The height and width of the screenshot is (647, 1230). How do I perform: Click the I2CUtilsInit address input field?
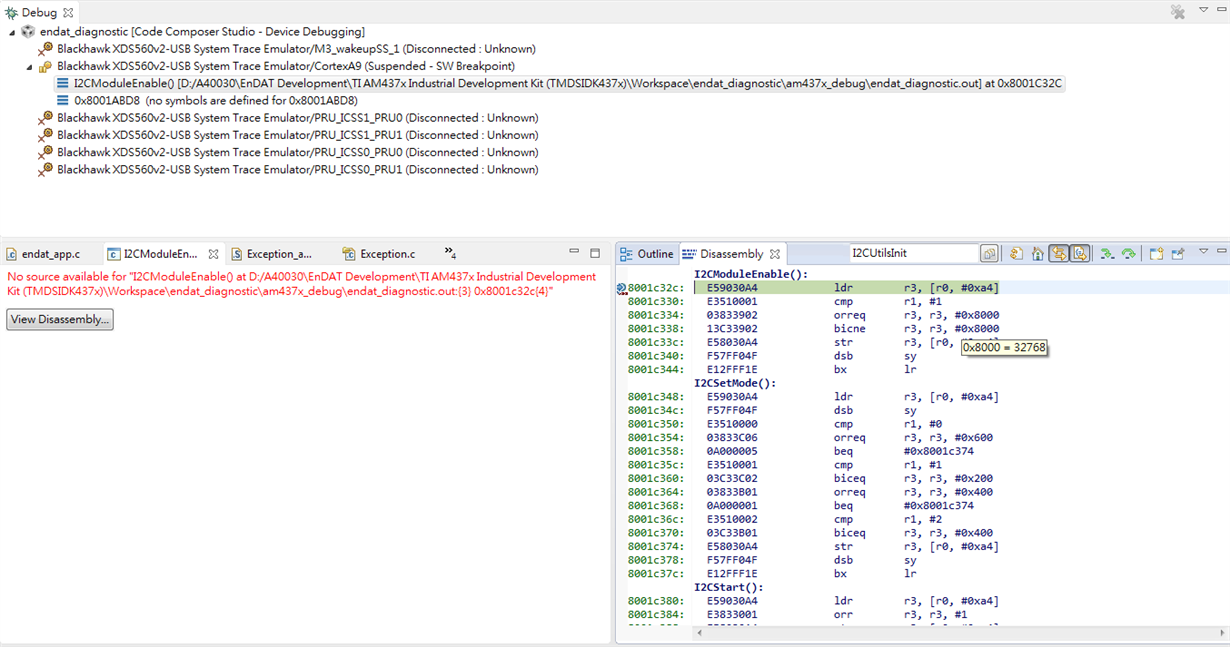pos(913,254)
